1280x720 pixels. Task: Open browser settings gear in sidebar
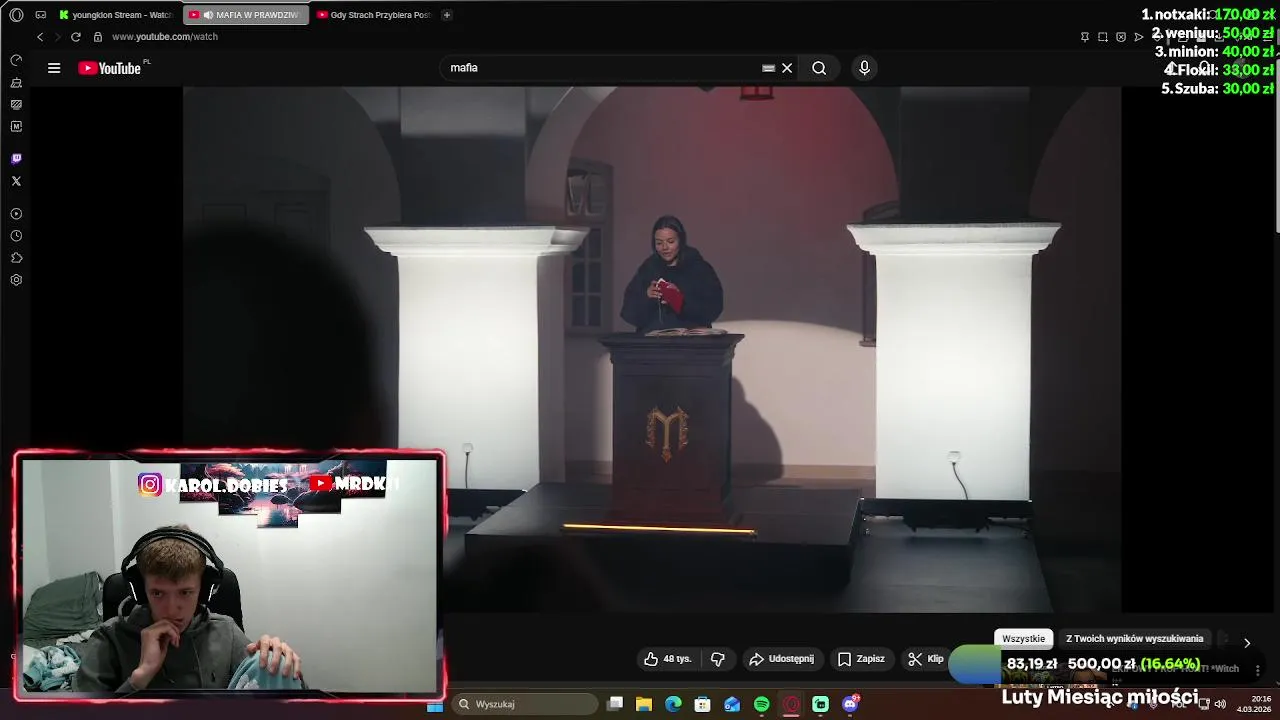(16, 280)
